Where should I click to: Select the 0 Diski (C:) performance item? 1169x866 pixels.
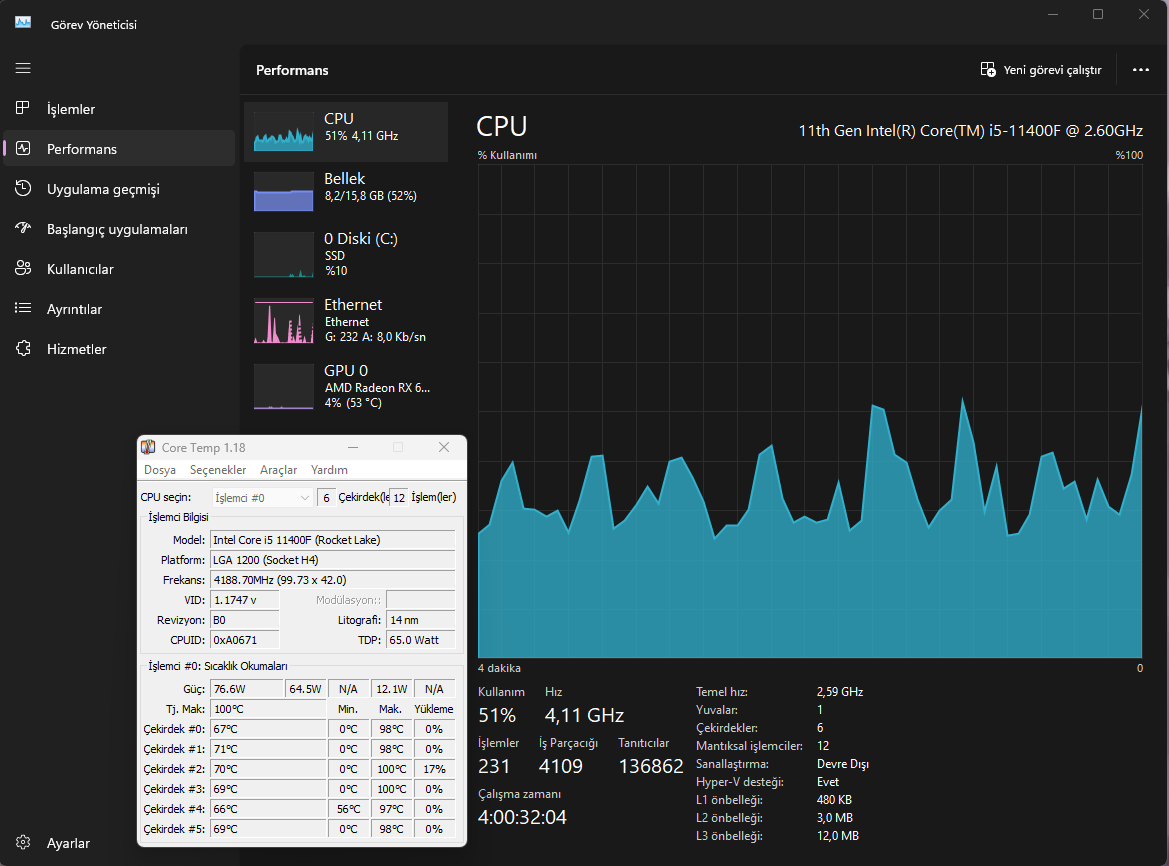[x=346, y=255]
